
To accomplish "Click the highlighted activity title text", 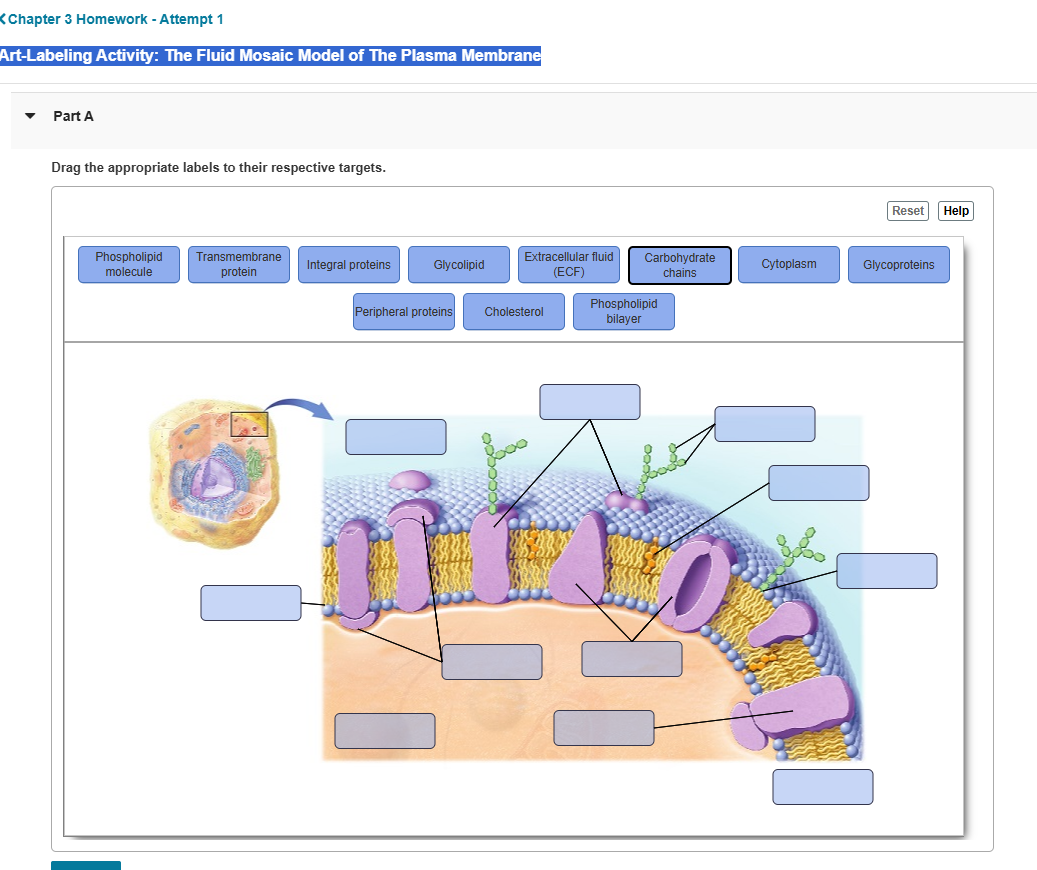I will tap(270, 55).
